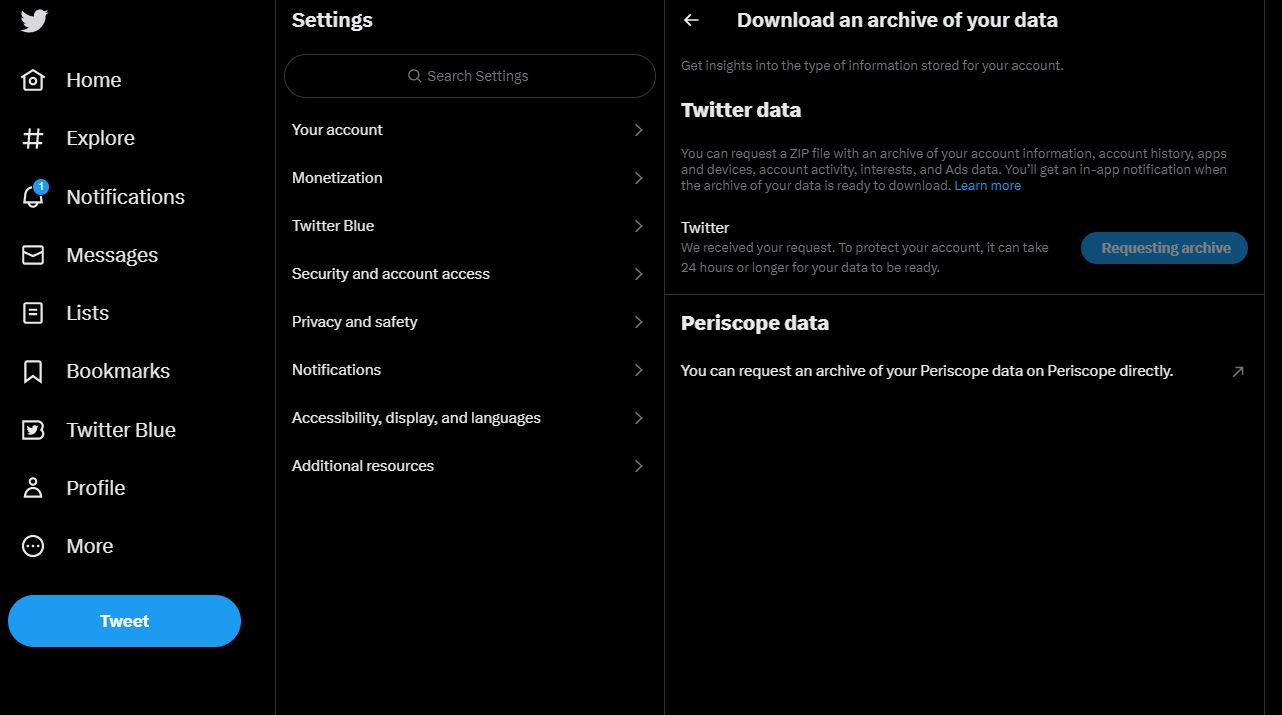Click the More ellipsis icon
Screen dimensions: 1282x715
(33, 545)
